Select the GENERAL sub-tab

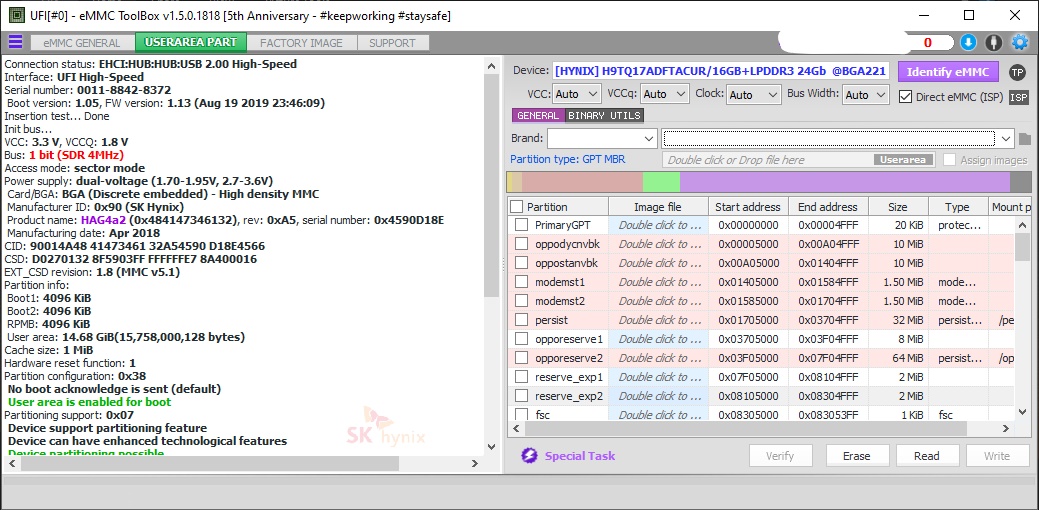pos(538,116)
